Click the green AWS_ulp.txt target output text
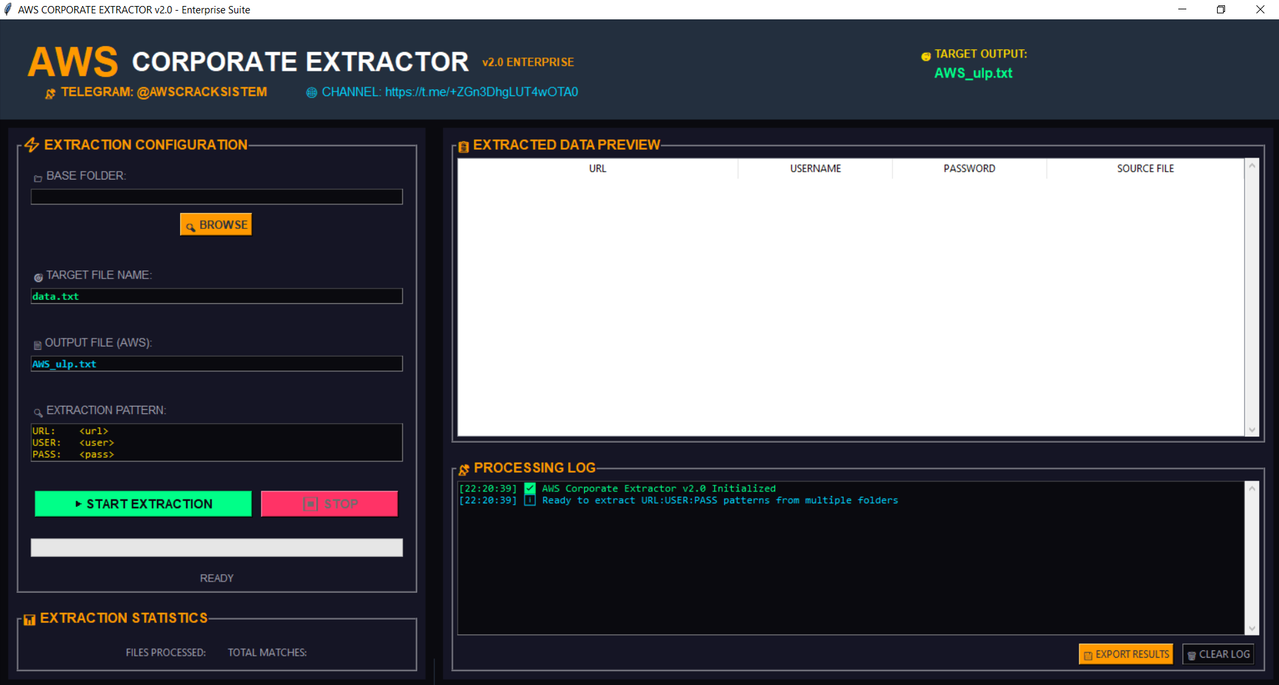 coord(973,73)
